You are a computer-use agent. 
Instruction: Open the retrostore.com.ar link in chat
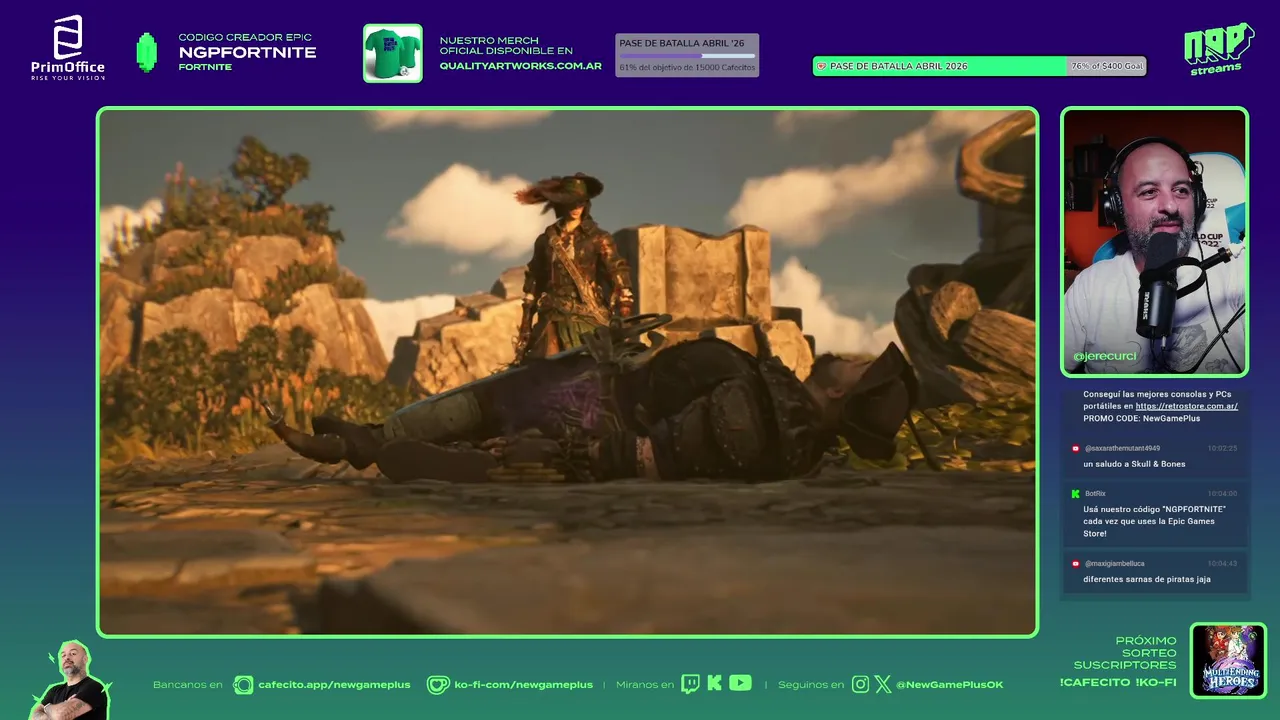1186,406
